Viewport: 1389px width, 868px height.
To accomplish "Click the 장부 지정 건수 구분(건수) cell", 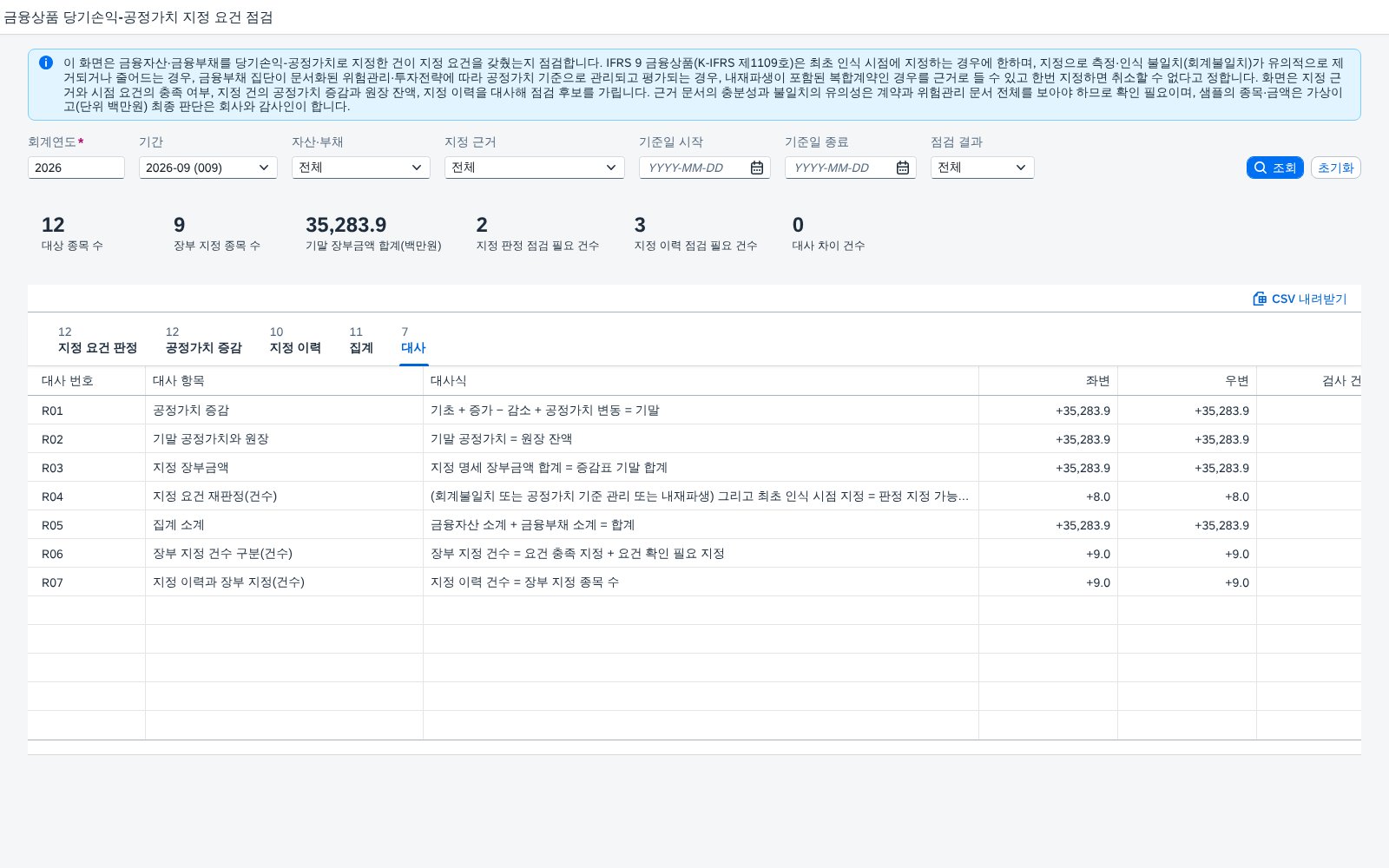I will [x=285, y=554].
